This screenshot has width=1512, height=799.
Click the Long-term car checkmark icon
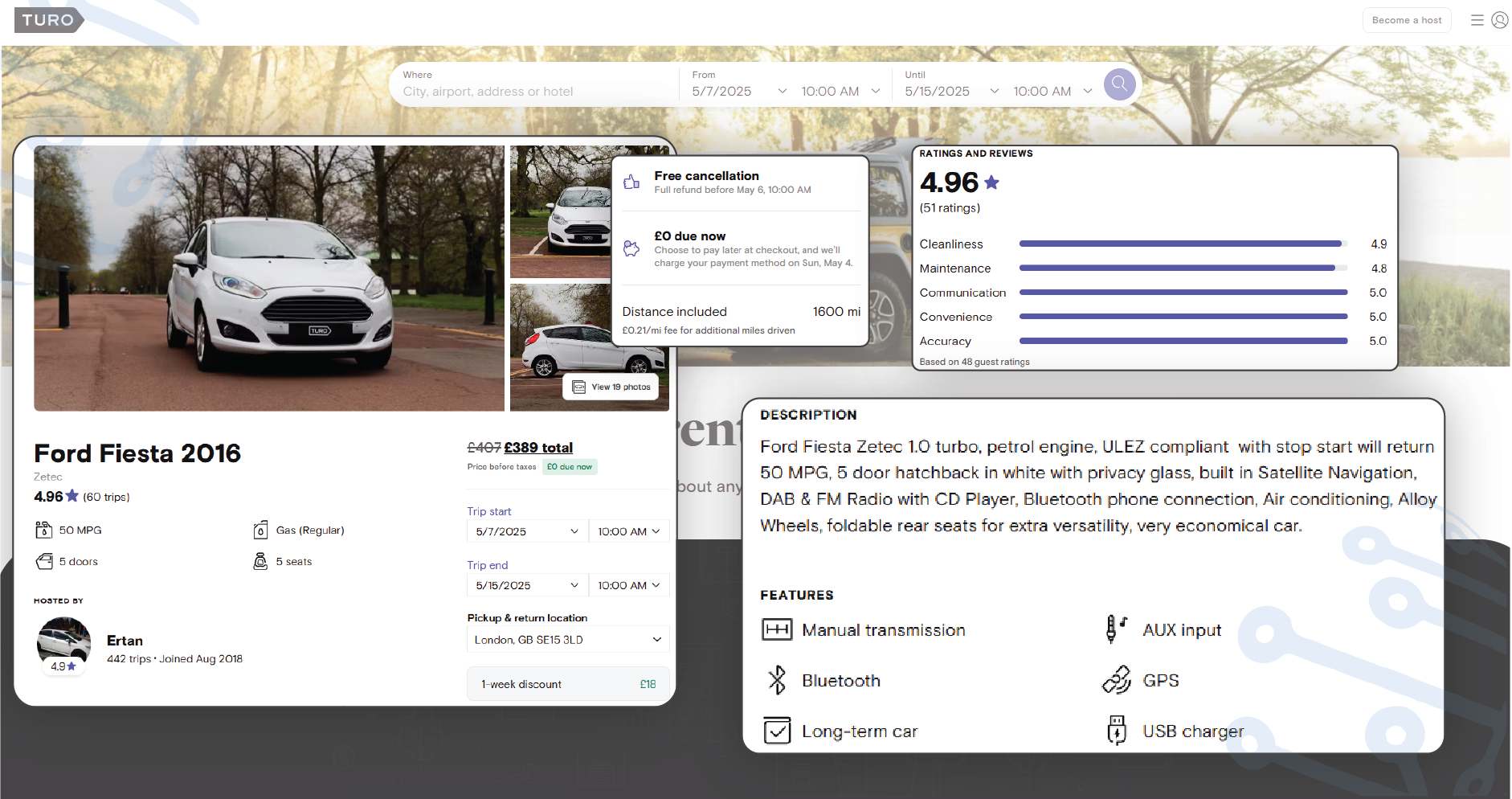click(x=777, y=730)
